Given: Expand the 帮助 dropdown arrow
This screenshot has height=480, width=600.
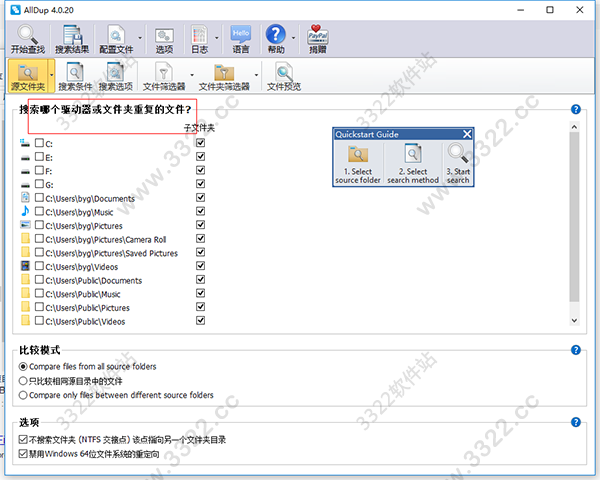Looking at the screenshot, I should click(x=293, y=38).
